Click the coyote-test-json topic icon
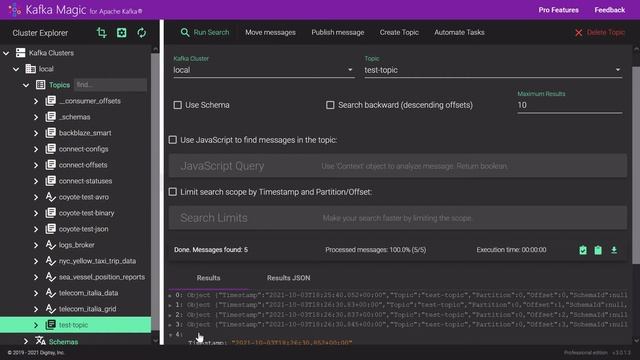640x360 pixels. tap(51, 229)
